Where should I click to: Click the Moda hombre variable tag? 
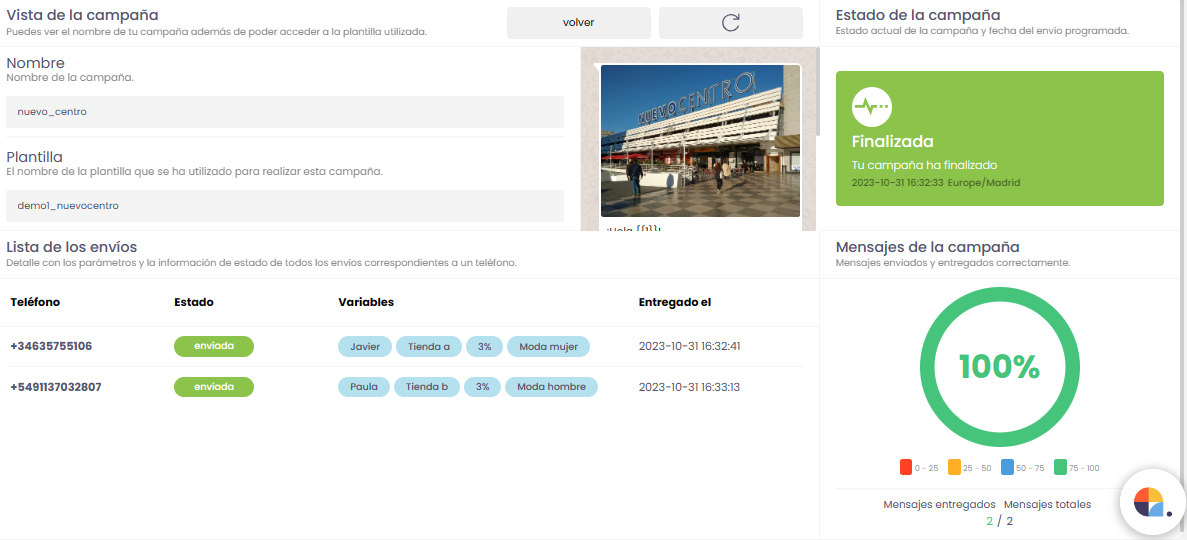pyautogui.click(x=551, y=387)
